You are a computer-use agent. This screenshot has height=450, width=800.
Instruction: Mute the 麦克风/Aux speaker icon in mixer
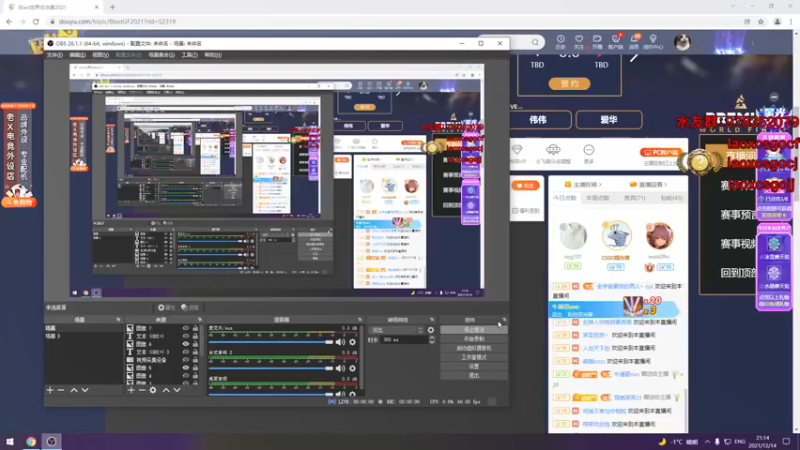point(340,342)
